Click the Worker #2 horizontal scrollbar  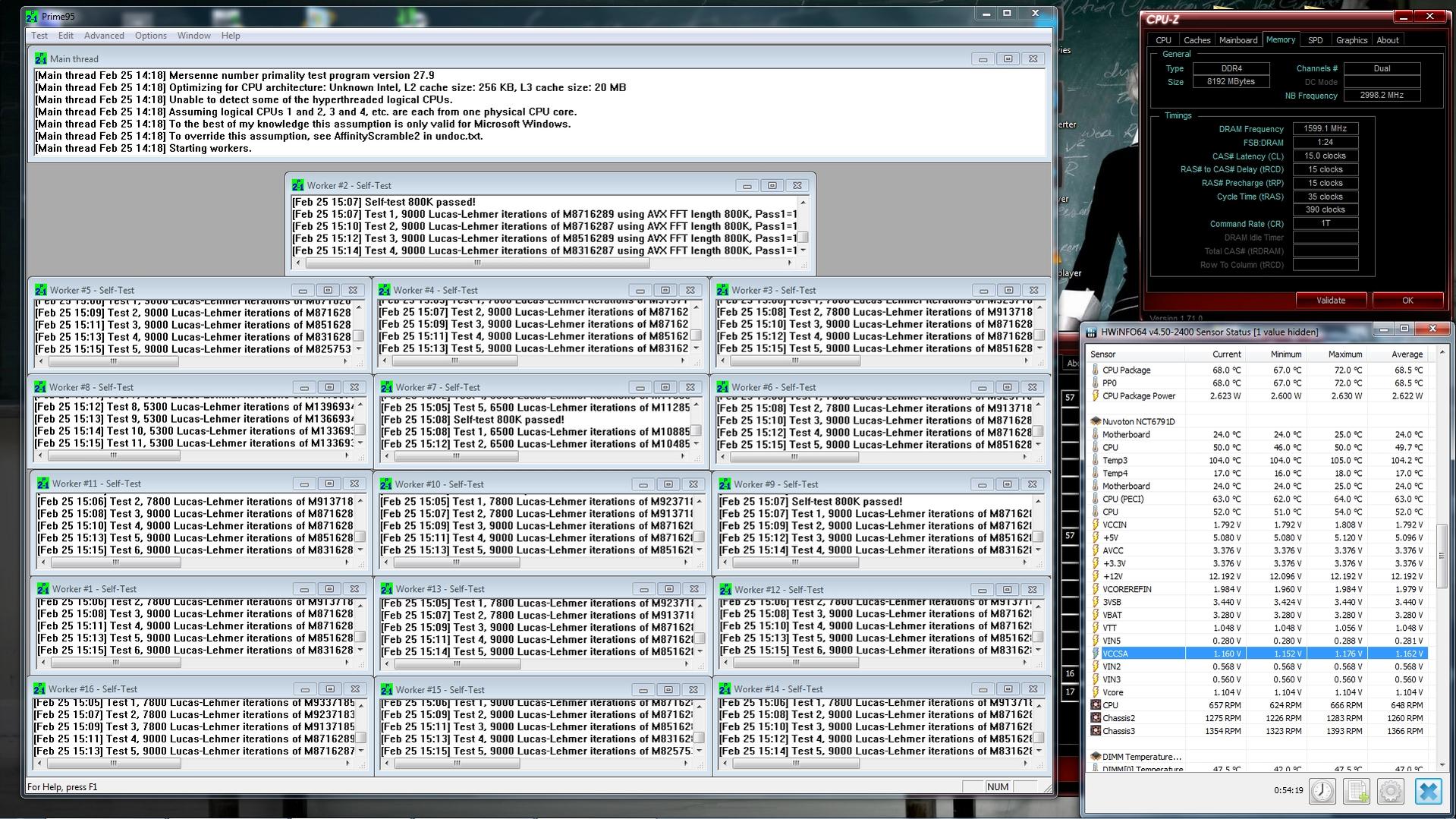(544, 263)
